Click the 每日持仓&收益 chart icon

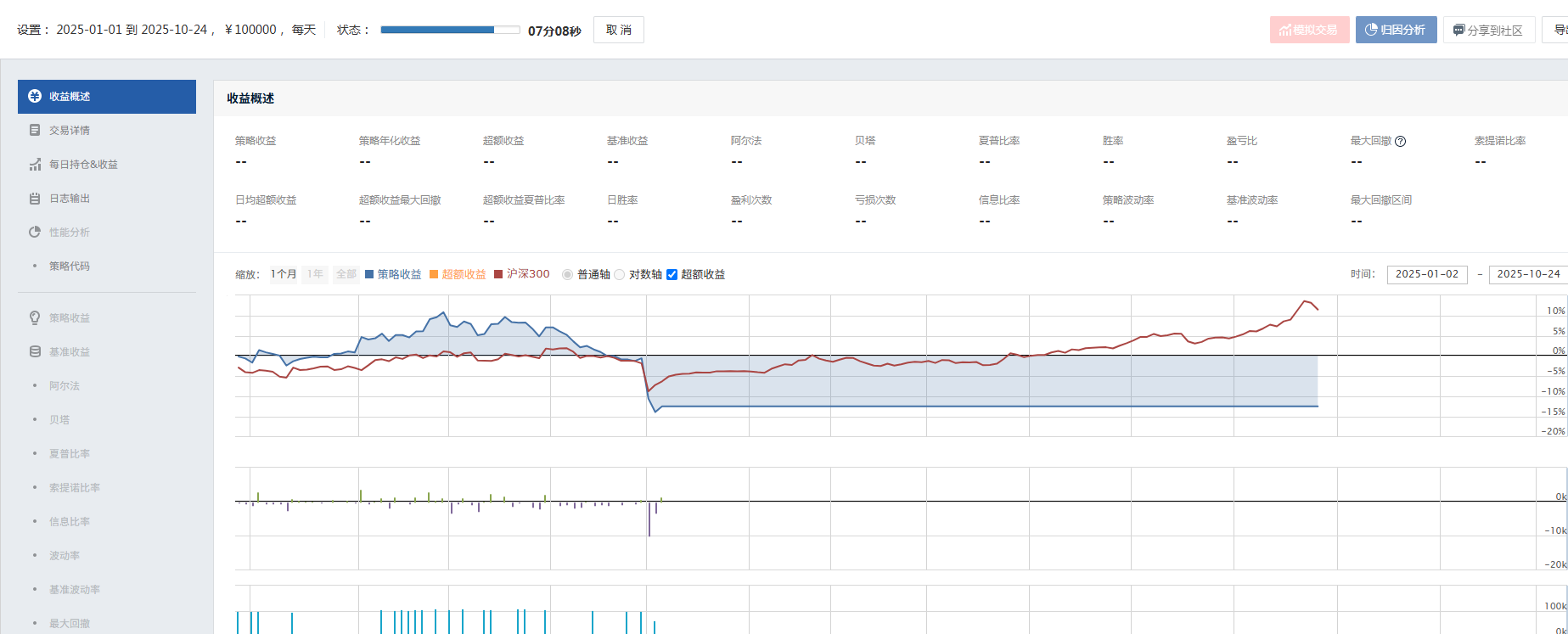point(35,165)
